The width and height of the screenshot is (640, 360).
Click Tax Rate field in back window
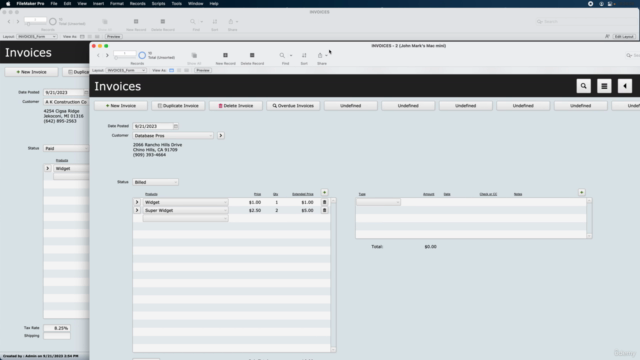(57, 328)
